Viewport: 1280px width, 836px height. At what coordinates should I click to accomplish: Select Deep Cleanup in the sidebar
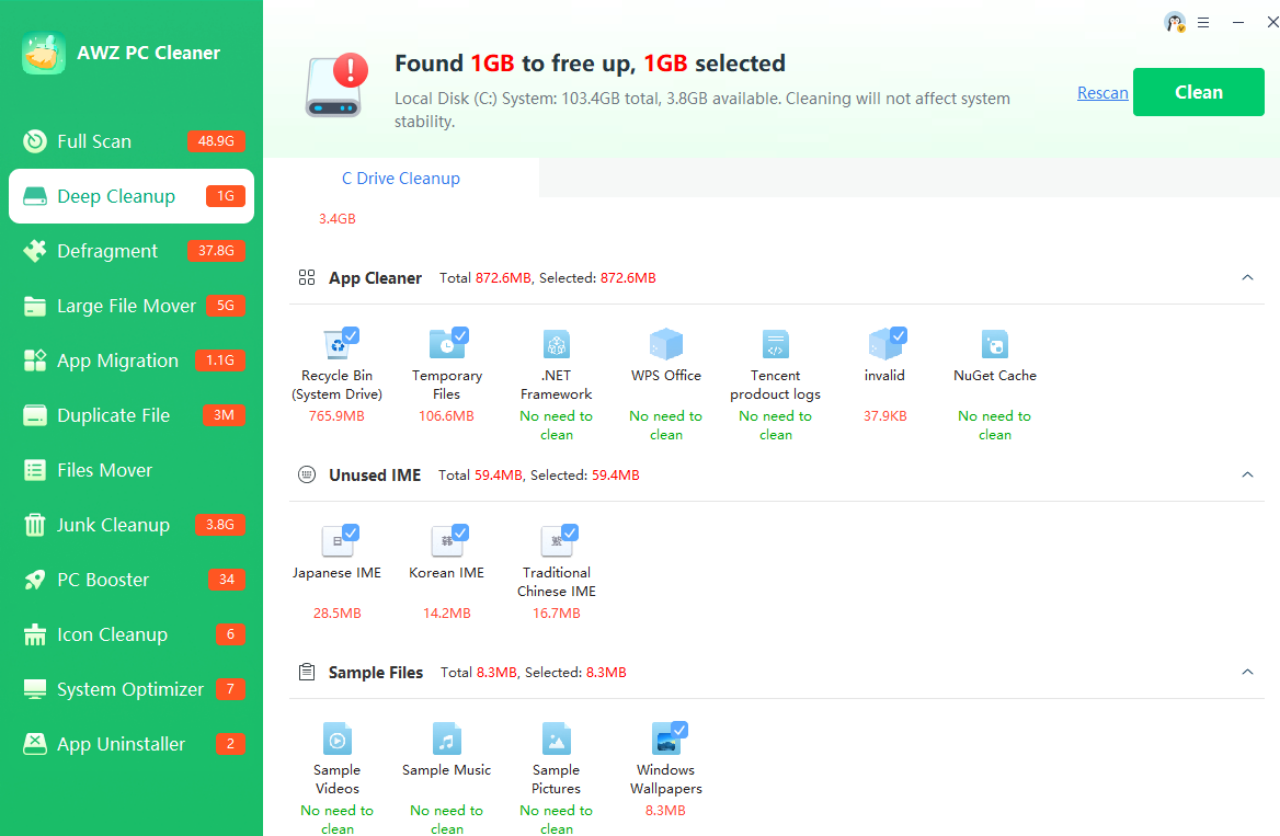(131, 196)
